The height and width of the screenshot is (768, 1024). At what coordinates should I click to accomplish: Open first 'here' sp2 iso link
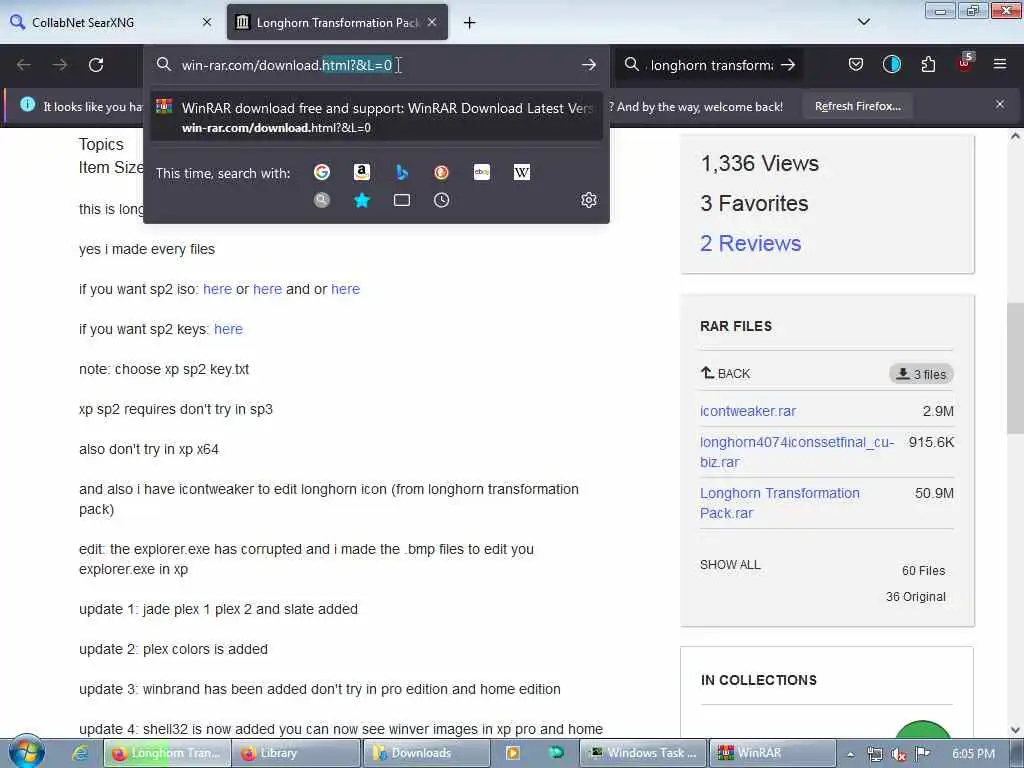pos(217,289)
